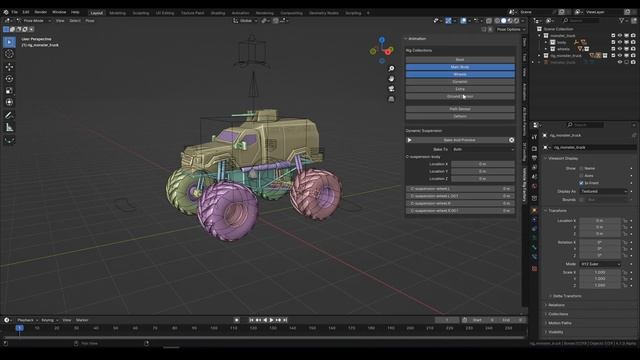Image resolution: width=640 pixels, height=360 pixels.
Task: Open the Bake To dropdown
Action: pyautogui.click(x=483, y=149)
